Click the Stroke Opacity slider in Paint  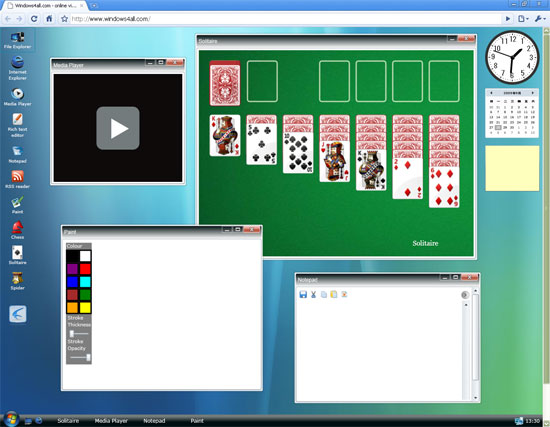(80, 357)
